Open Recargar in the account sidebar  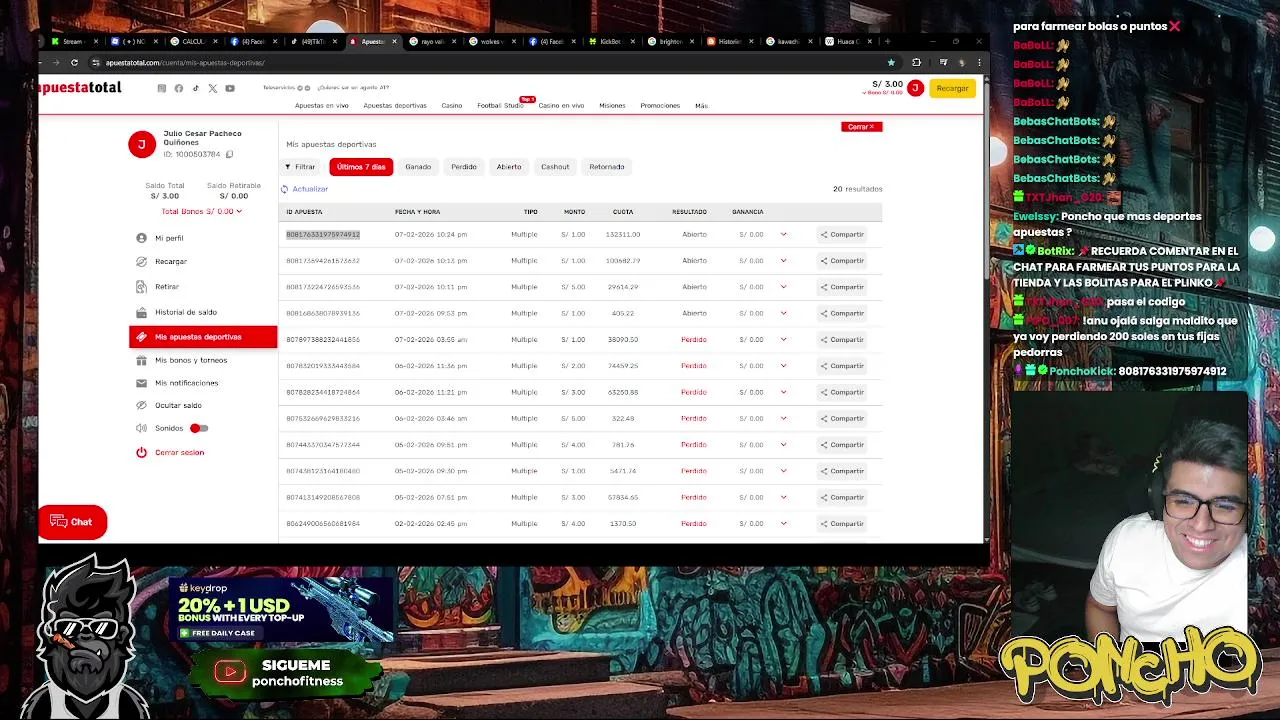162,261
